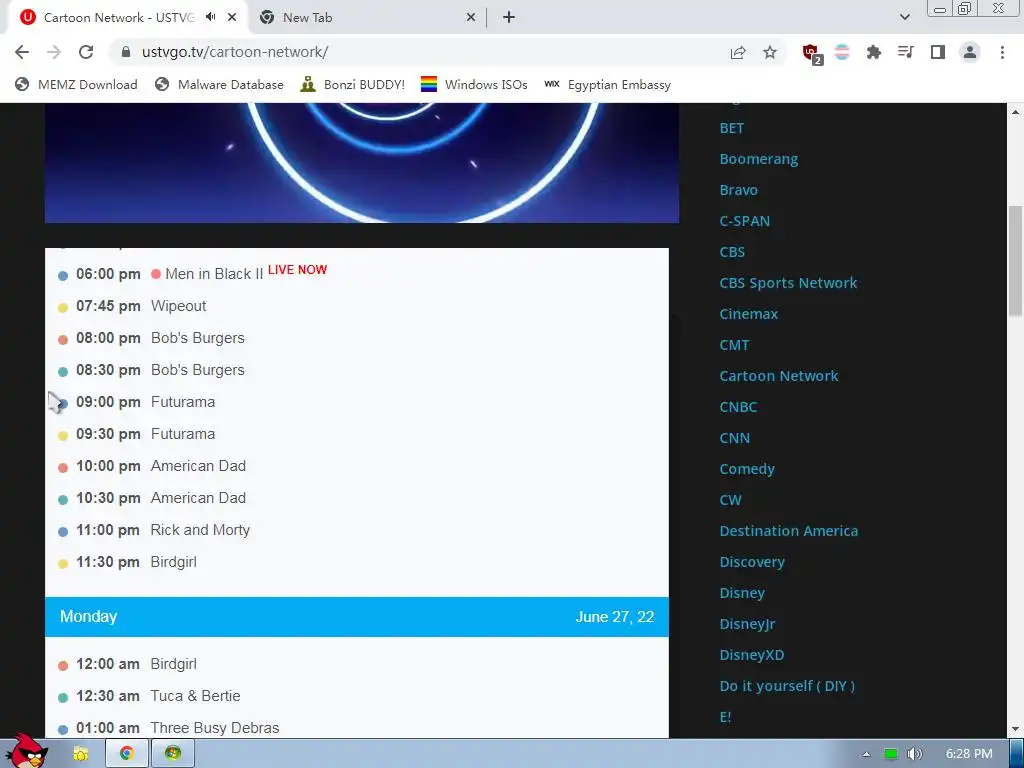
Task: Go back to the previous page
Action: pyautogui.click(x=22, y=52)
